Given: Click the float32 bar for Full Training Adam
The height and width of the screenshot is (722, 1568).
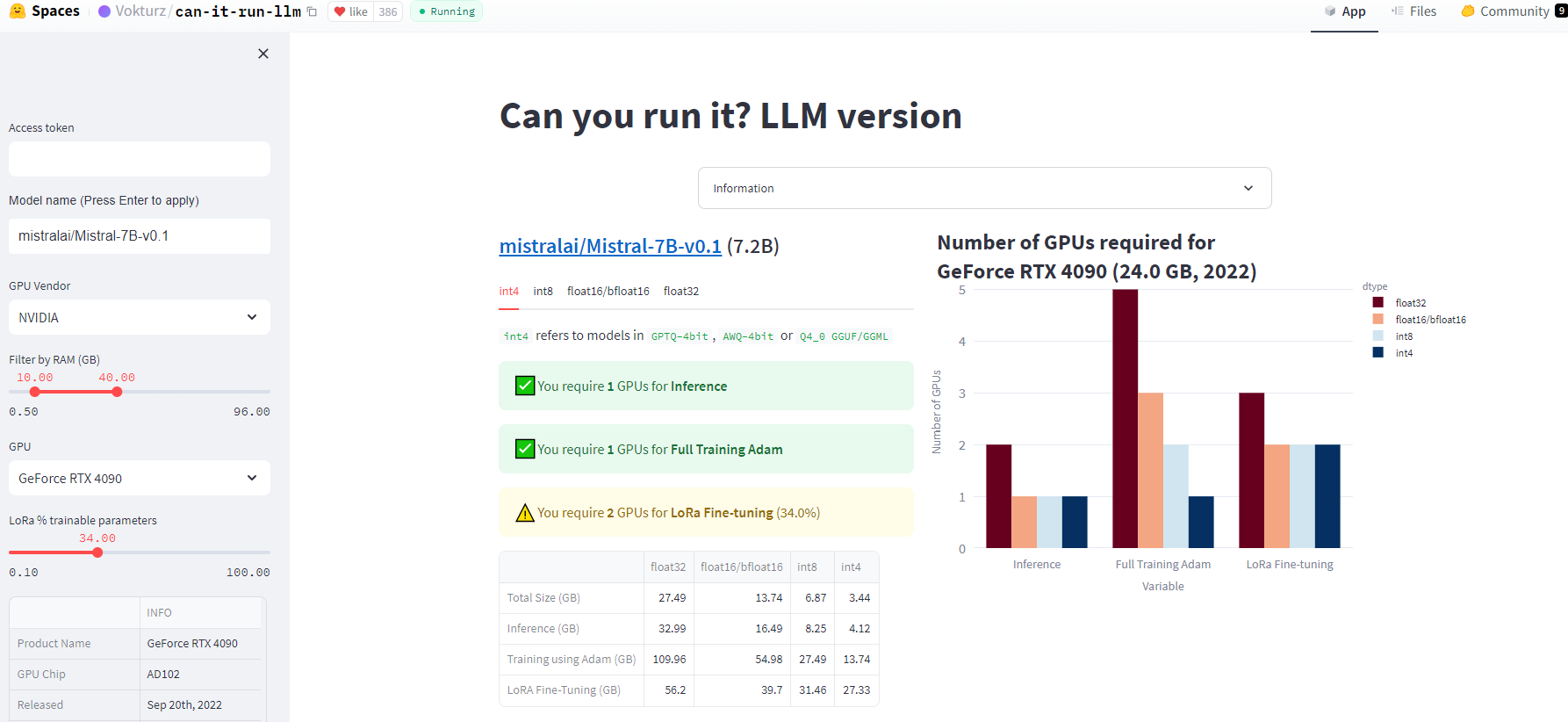Looking at the screenshot, I should point(1125,419).
